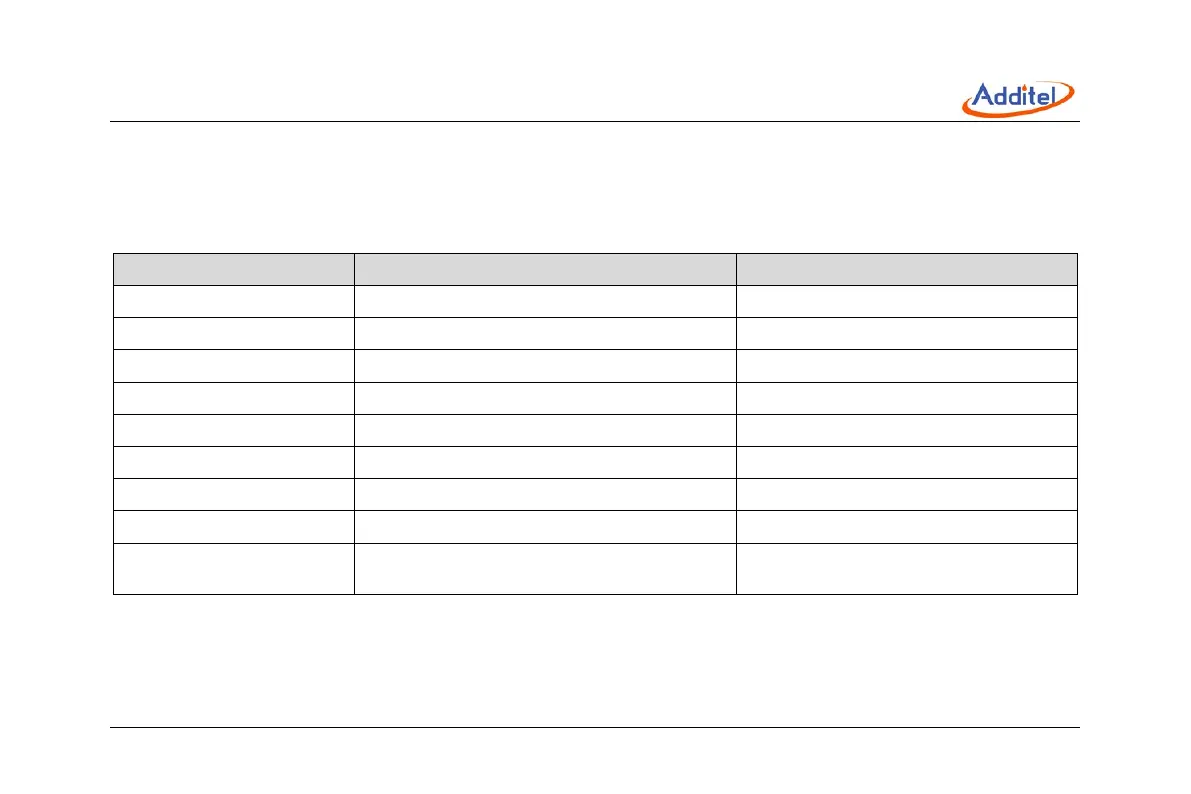Select the fifth body row's left cell

pyautogui.click(x=233, y=430)
